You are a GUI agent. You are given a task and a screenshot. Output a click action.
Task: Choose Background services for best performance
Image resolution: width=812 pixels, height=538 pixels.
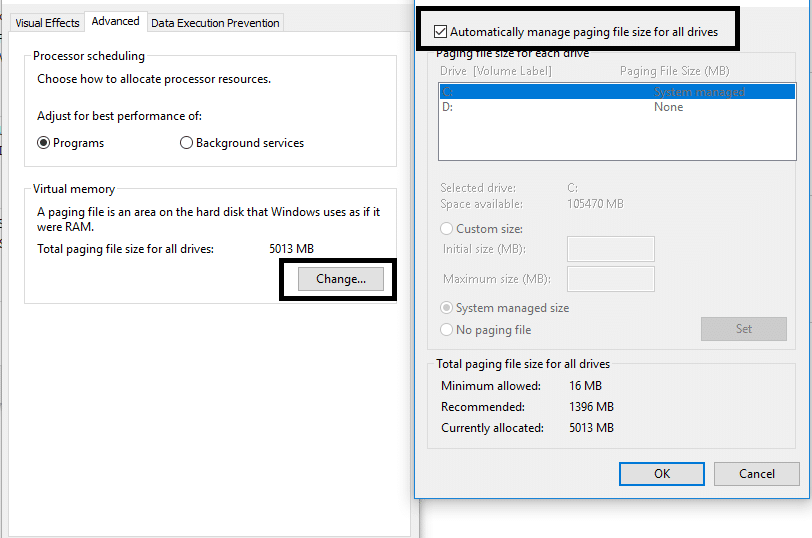[x=186, y=143]
